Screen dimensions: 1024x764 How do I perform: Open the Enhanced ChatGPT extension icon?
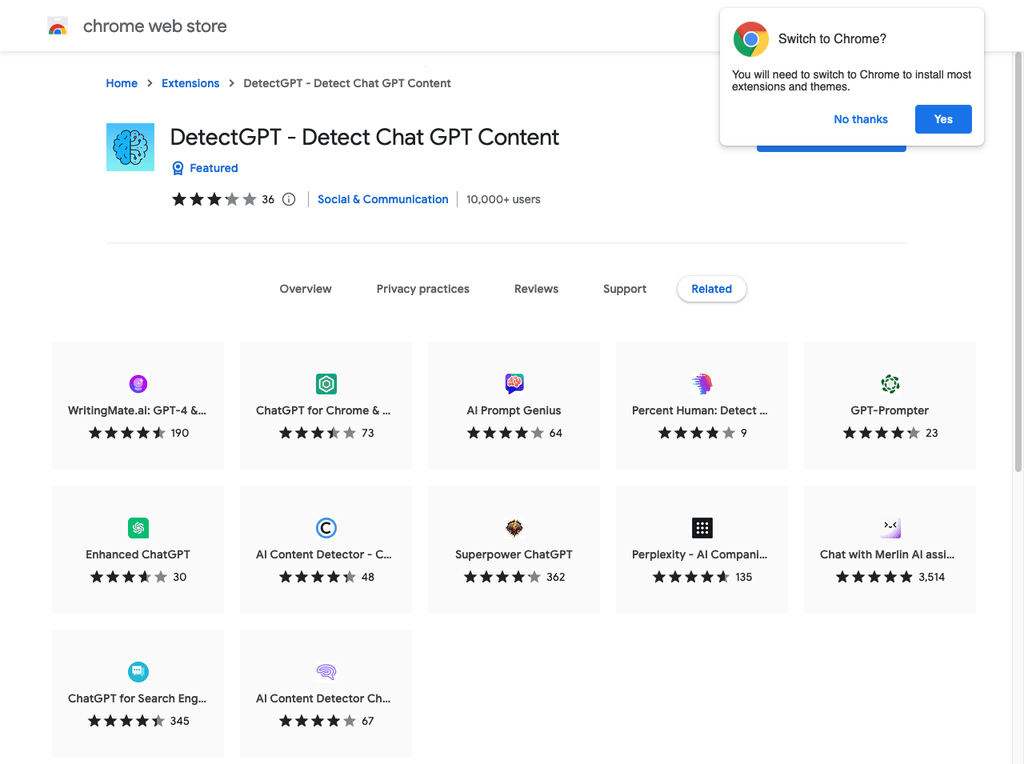click(137, 527)
